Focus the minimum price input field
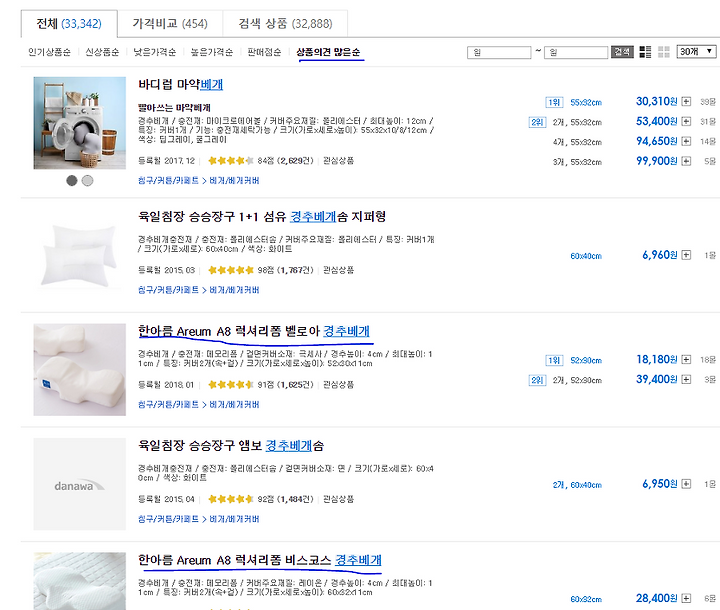 coord(499,52)
